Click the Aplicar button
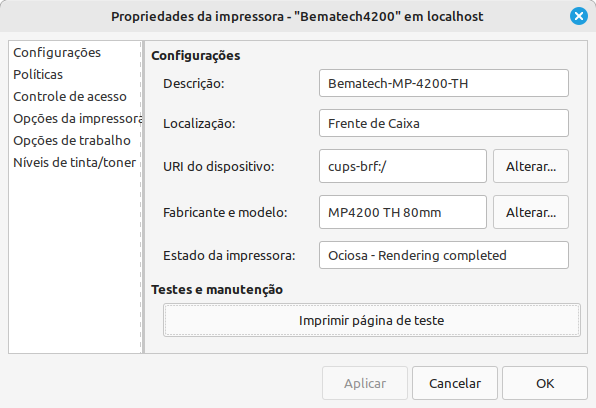This screenshot has width=596, height=408. point(365,383)
